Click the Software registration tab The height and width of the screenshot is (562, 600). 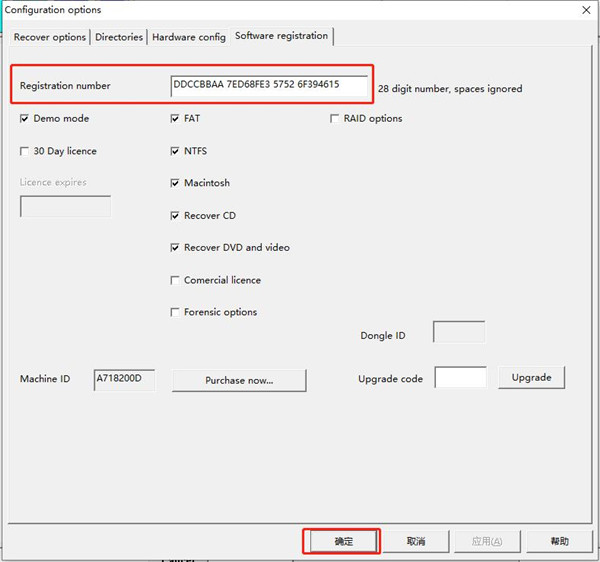pyautogui.click(x=281, y=36)
